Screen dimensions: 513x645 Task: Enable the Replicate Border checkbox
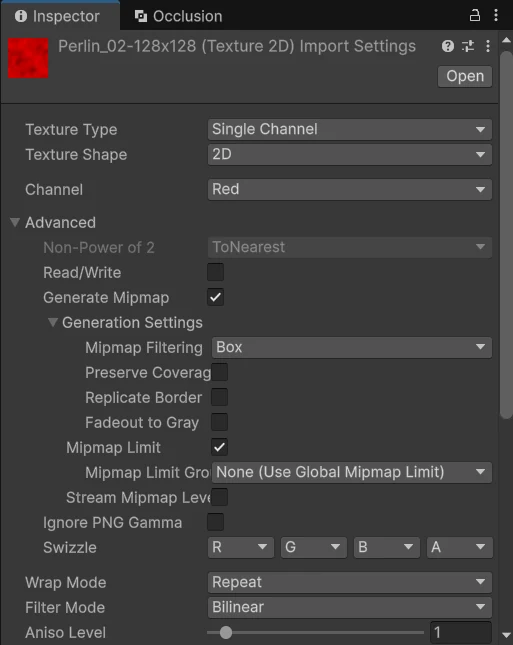[219, 397]
